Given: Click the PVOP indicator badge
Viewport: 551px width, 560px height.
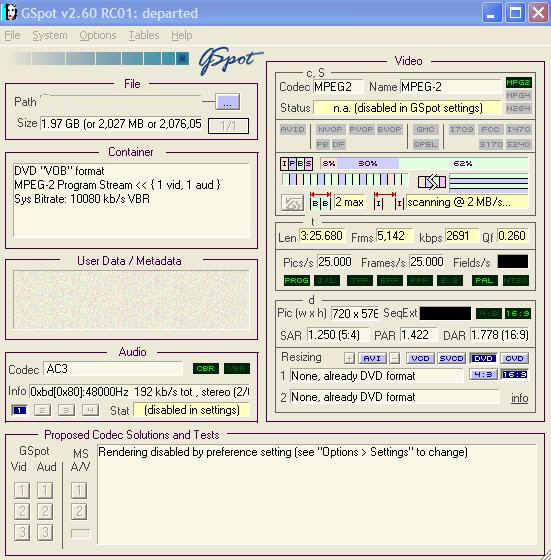Looking at the screenshot, I should point(361,129).
